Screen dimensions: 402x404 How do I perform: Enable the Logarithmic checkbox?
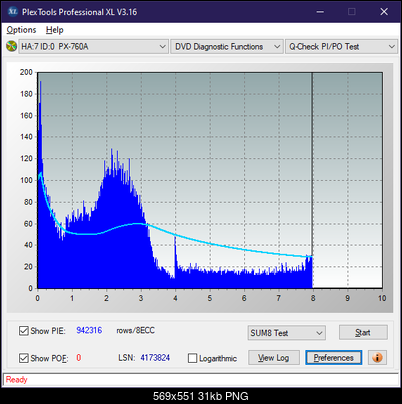[x=192, y=358]
